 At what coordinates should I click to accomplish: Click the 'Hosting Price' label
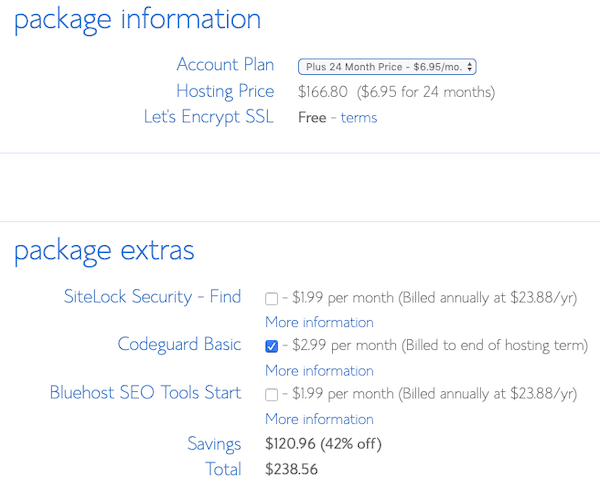(x=225, y=91)
